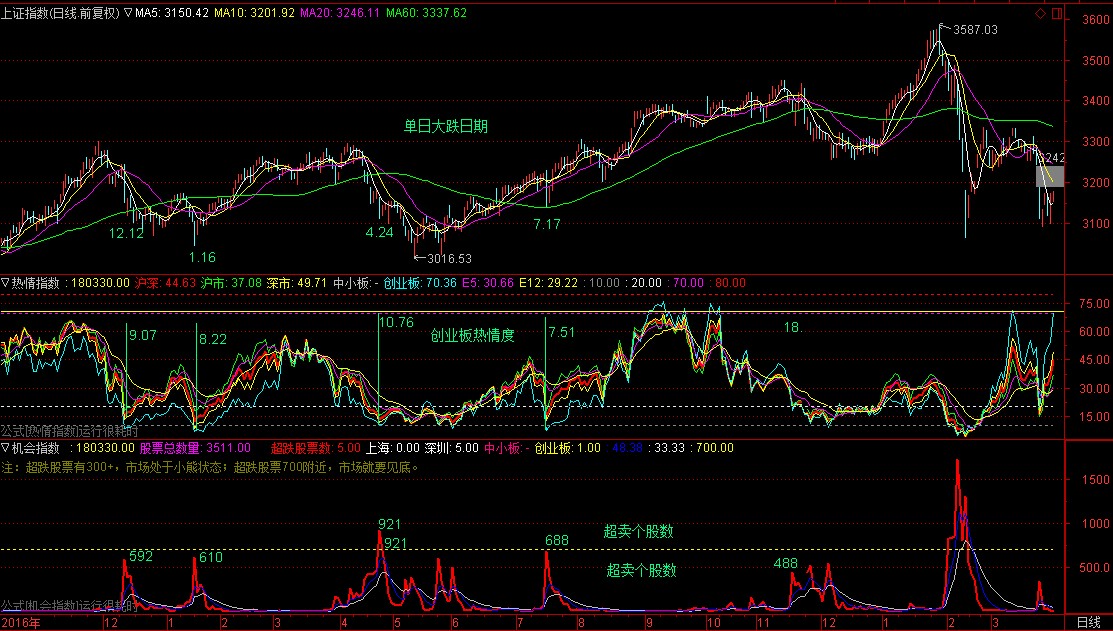Click the 沪市: 37.08 reading
Image resolution: width=1113 pixels, height=631 pixels.
pyautogui.click(x=231, y=282)
